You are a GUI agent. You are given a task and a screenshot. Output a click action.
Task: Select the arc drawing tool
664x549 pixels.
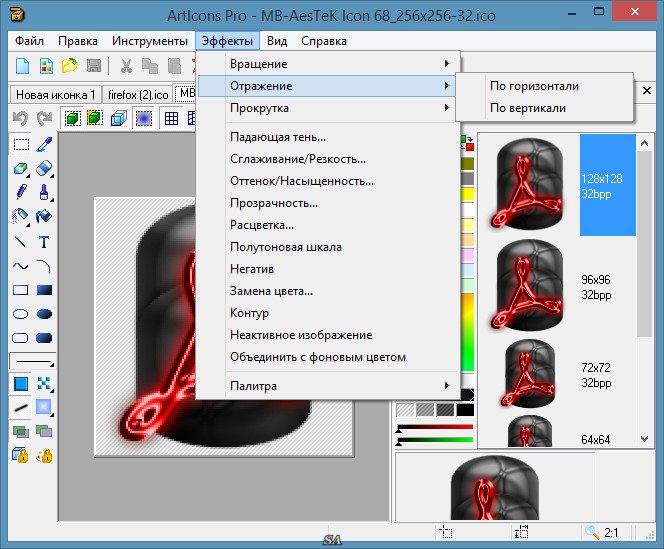tap(44, 266)
